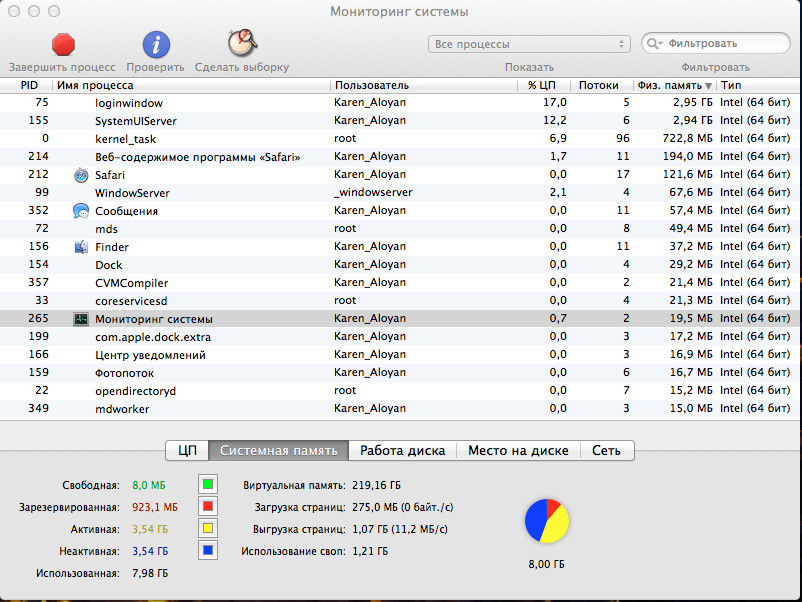
Task: Switch to the ЦП tab
Action: point(187,451)
